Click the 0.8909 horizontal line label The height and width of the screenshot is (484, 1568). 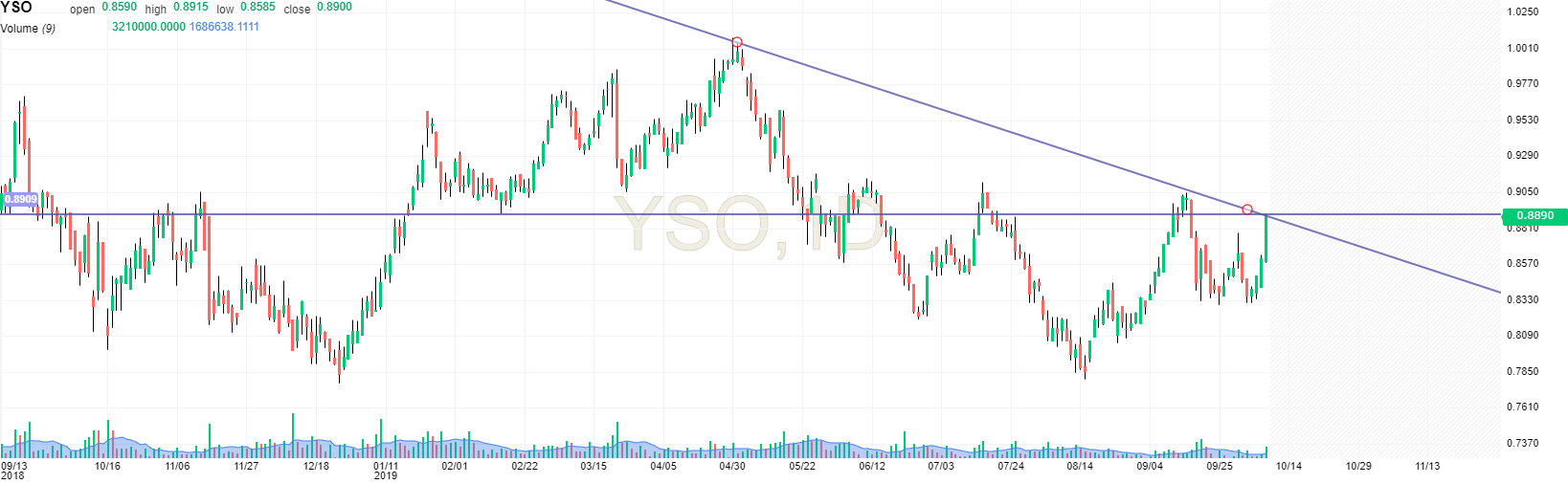(20, 200)
